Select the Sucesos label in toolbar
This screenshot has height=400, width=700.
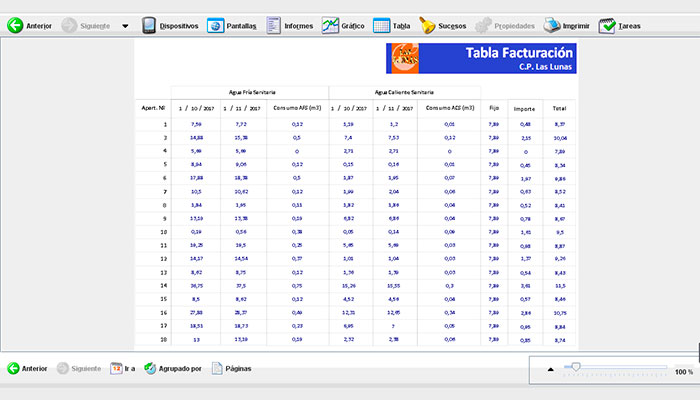pos(452,26)
